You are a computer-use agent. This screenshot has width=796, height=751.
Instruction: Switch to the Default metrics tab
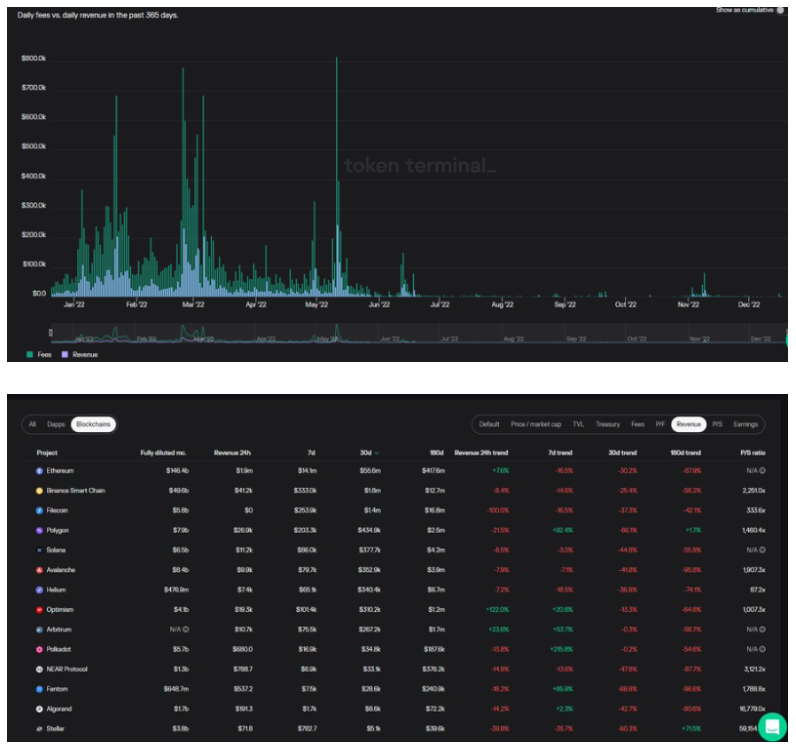click(x=489, y=424)
